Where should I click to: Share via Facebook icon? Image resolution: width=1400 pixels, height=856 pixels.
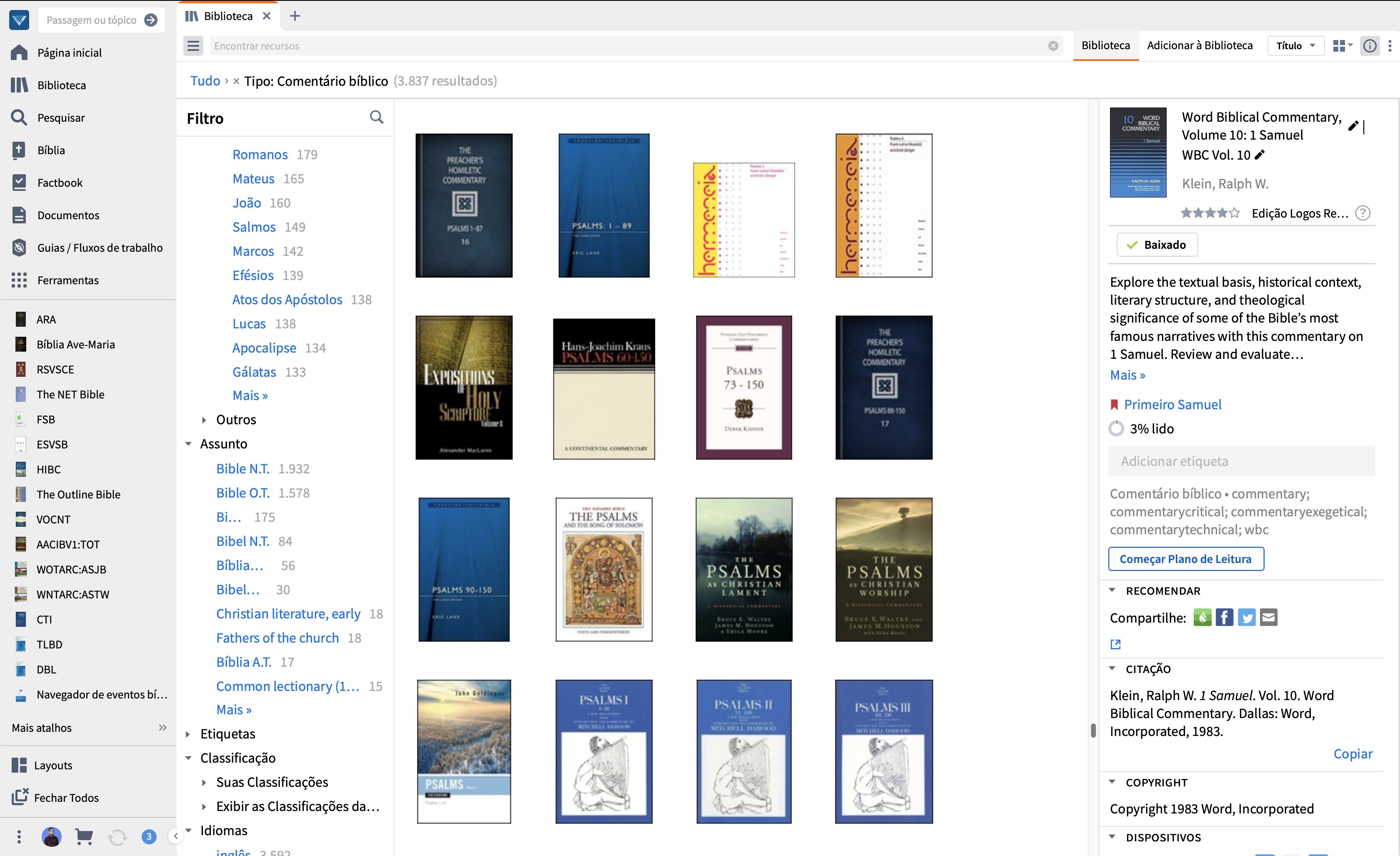[1225, 617]
